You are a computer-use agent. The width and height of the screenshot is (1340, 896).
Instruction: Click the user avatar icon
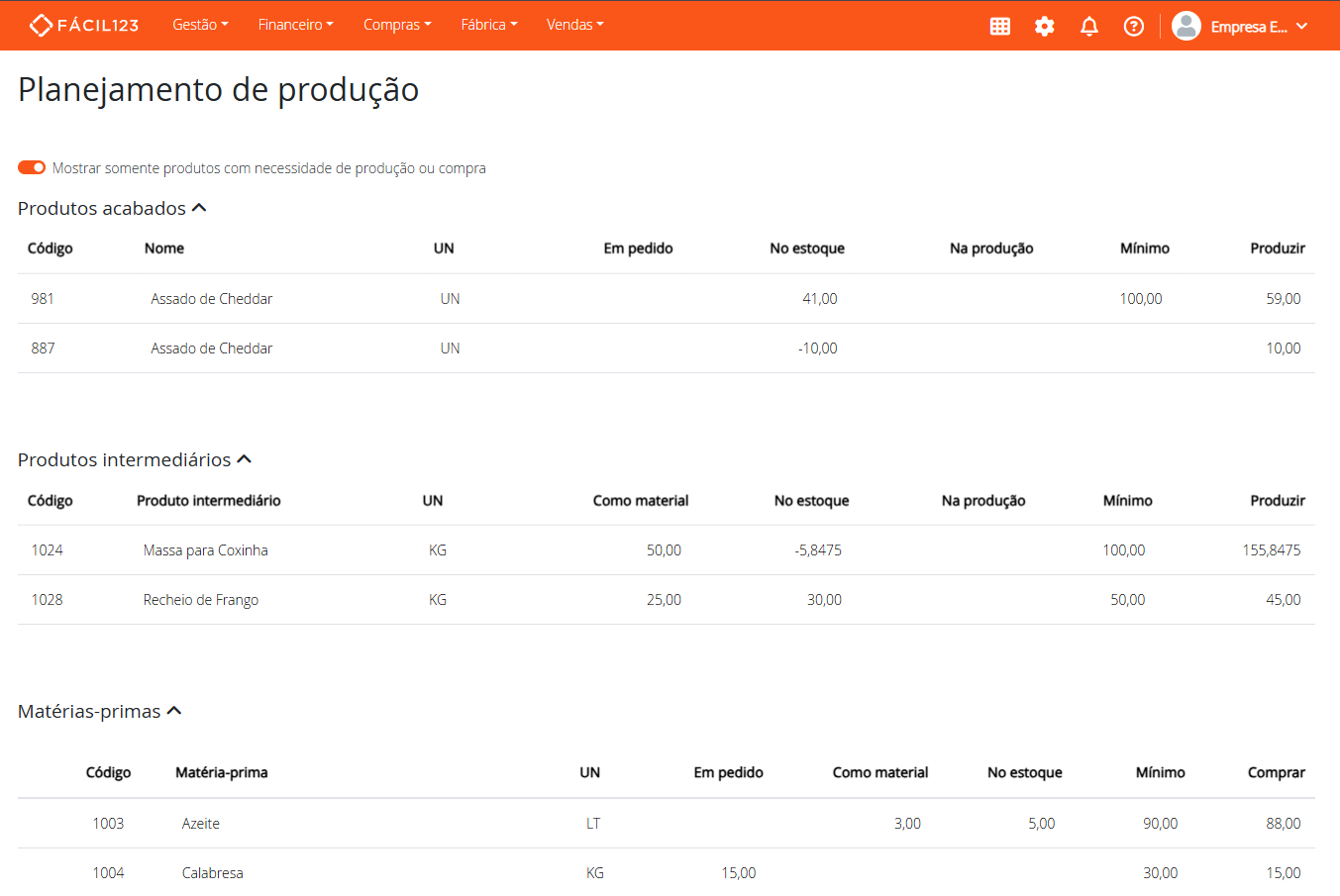point(1186,27)
